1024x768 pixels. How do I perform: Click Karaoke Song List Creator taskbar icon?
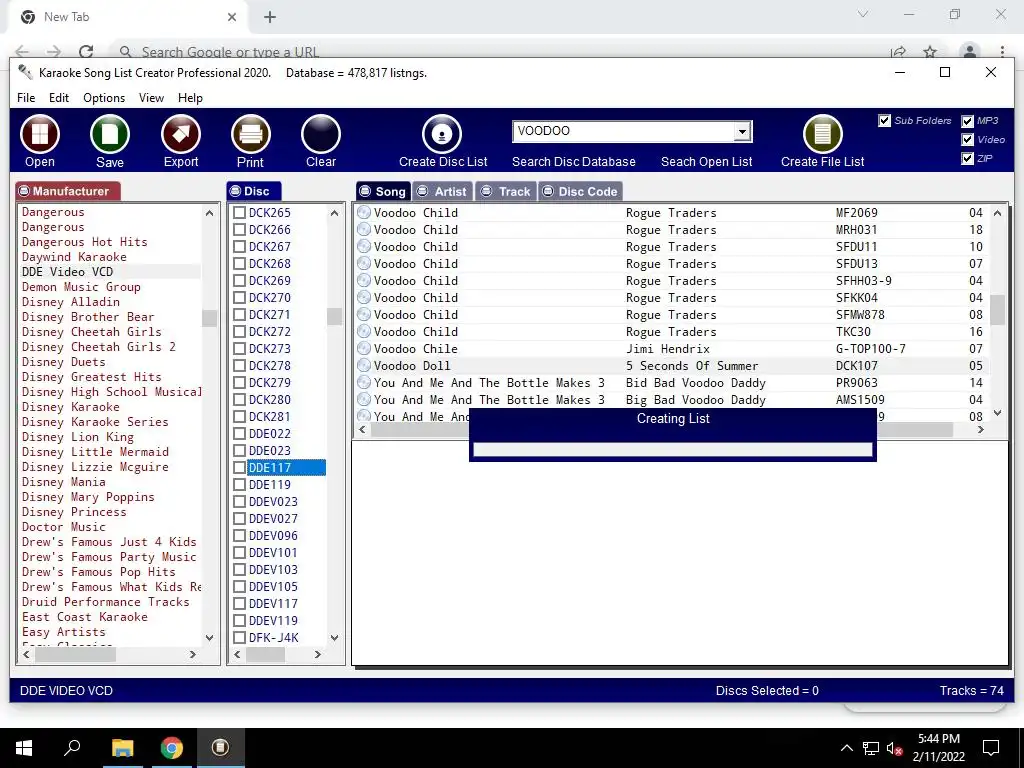[x=220, y=748]
